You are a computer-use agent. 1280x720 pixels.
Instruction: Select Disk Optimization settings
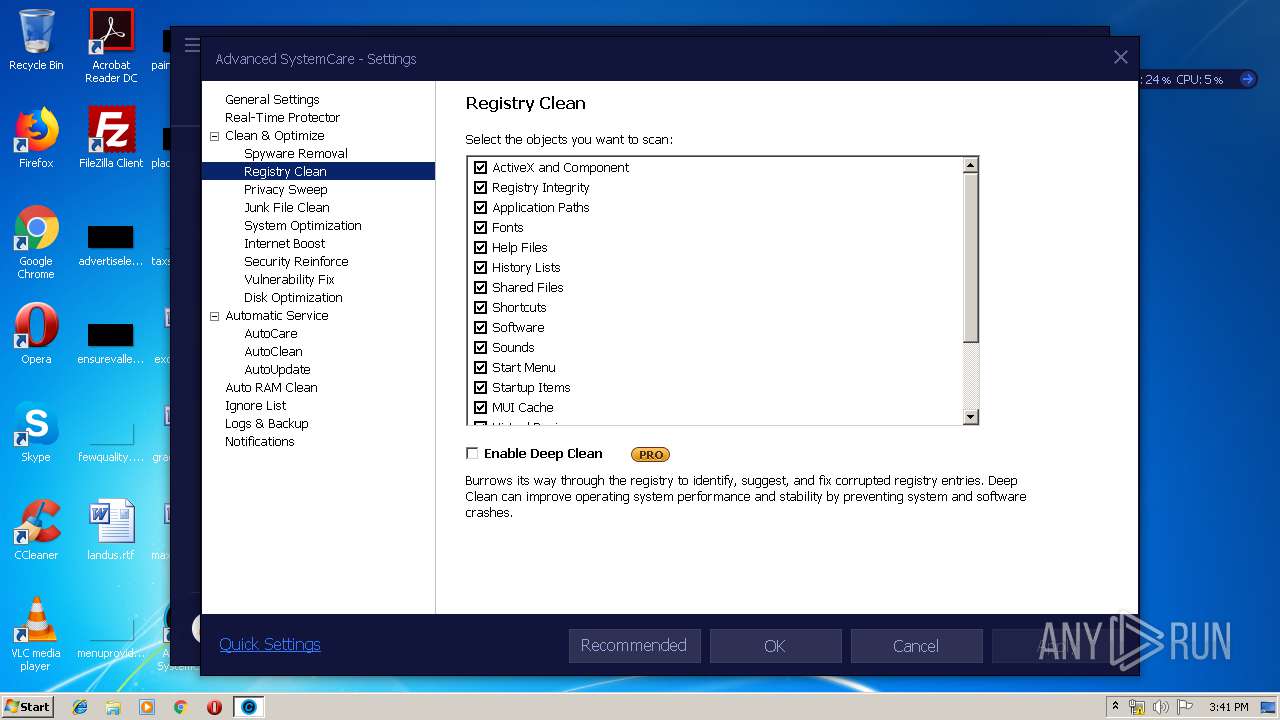[293, 297]
